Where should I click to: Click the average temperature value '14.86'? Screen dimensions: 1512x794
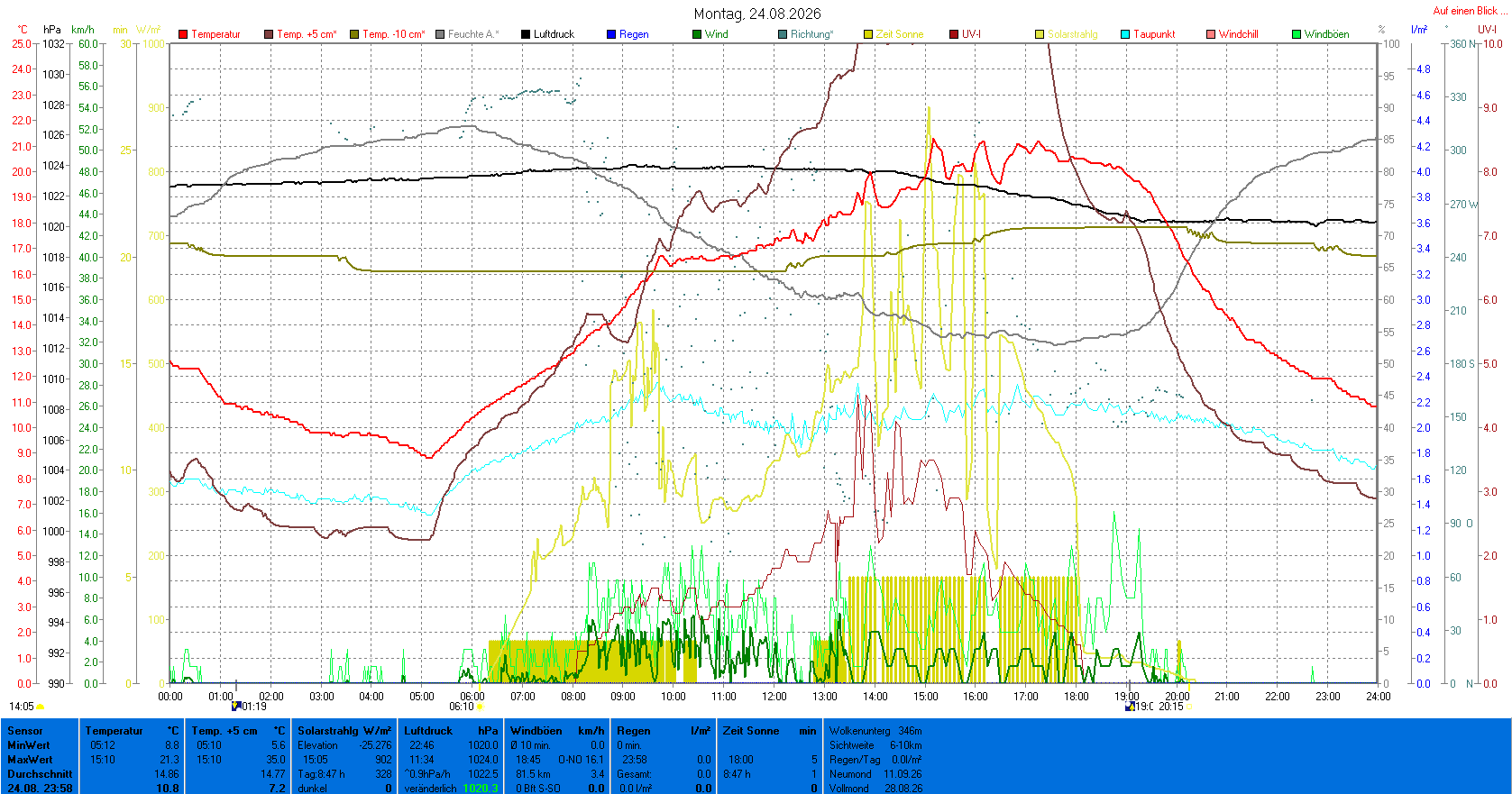pos(166,774)
